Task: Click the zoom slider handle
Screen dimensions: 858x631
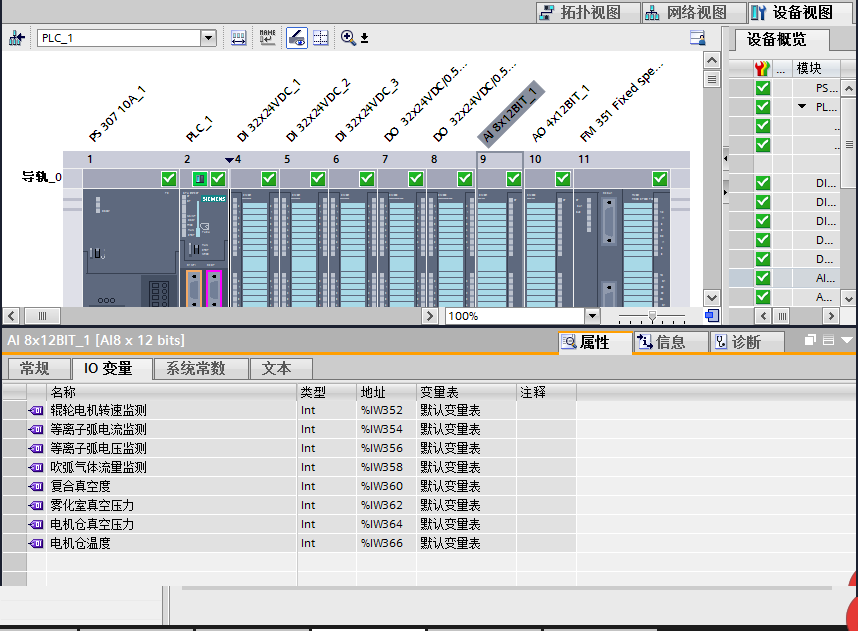Action: [652, 315]
